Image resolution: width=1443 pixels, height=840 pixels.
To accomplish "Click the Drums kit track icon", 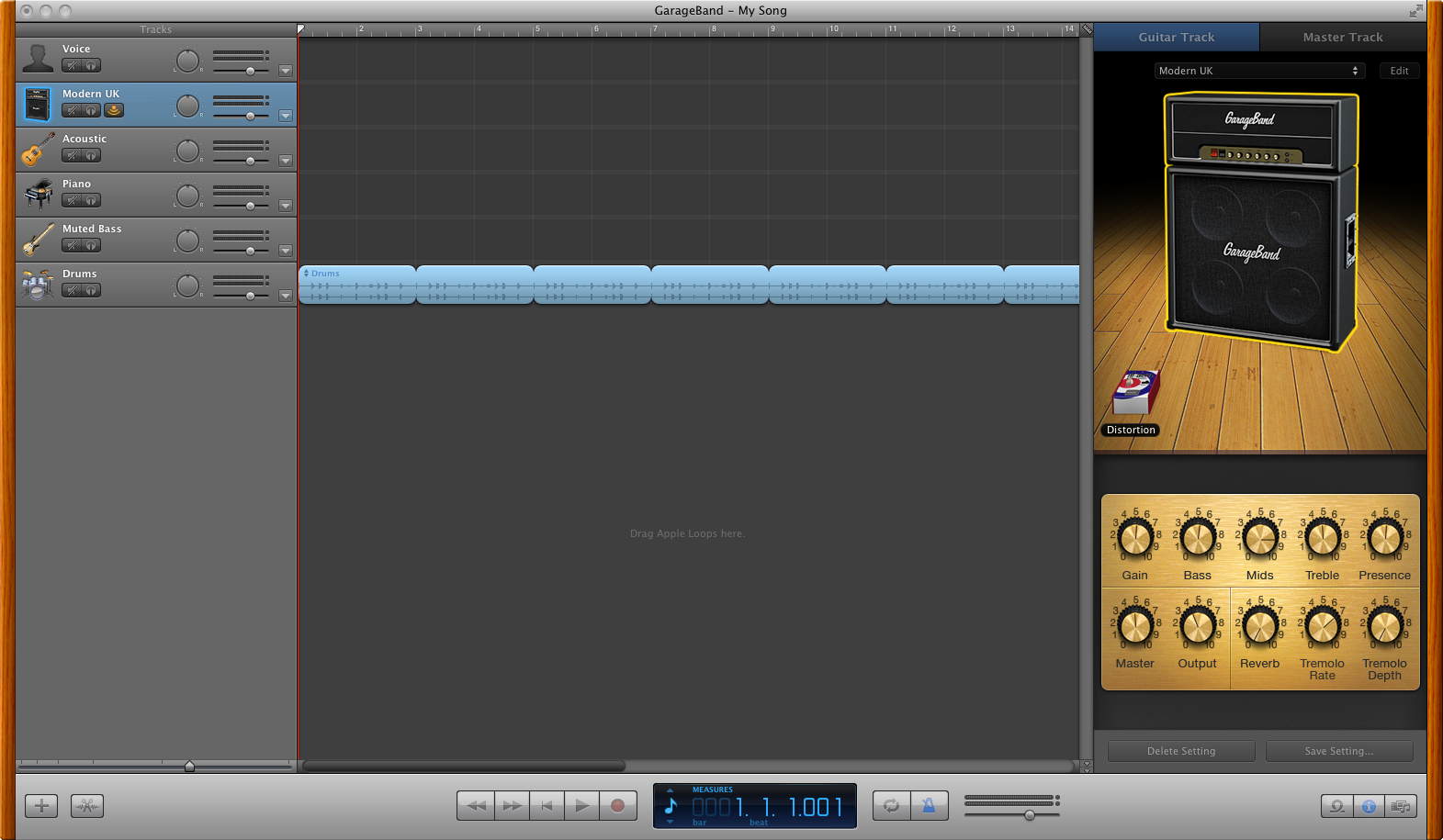I will tap(38, 284).
